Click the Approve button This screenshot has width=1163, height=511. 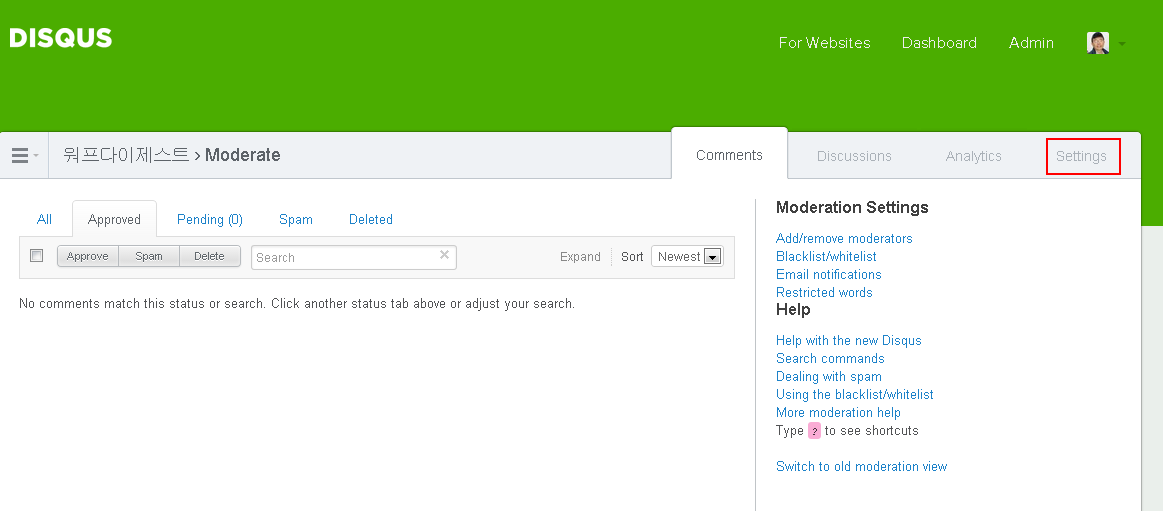[x=88, y=256]
